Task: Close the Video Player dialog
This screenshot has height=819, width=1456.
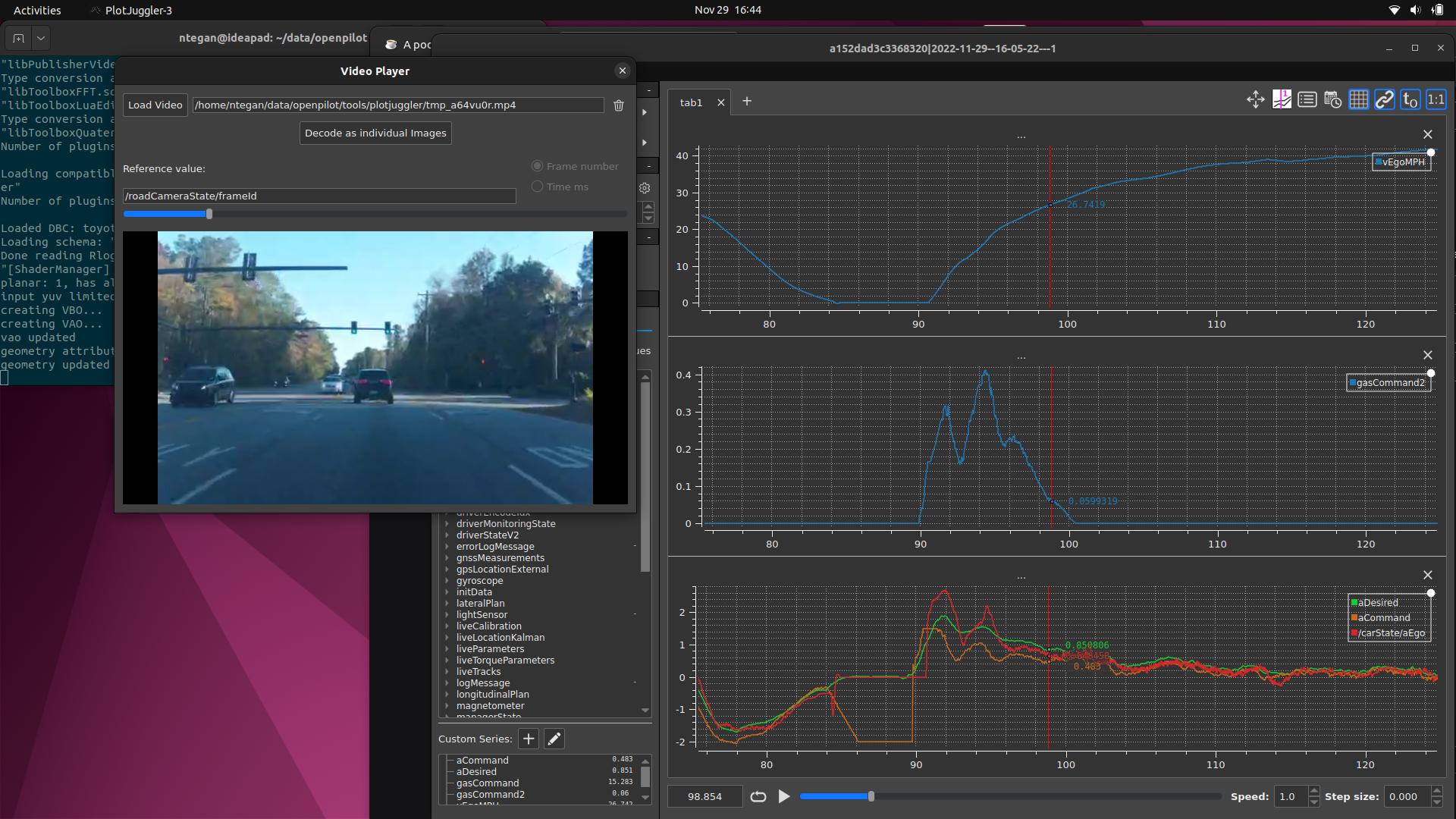Action: click(x=623, y=71)
